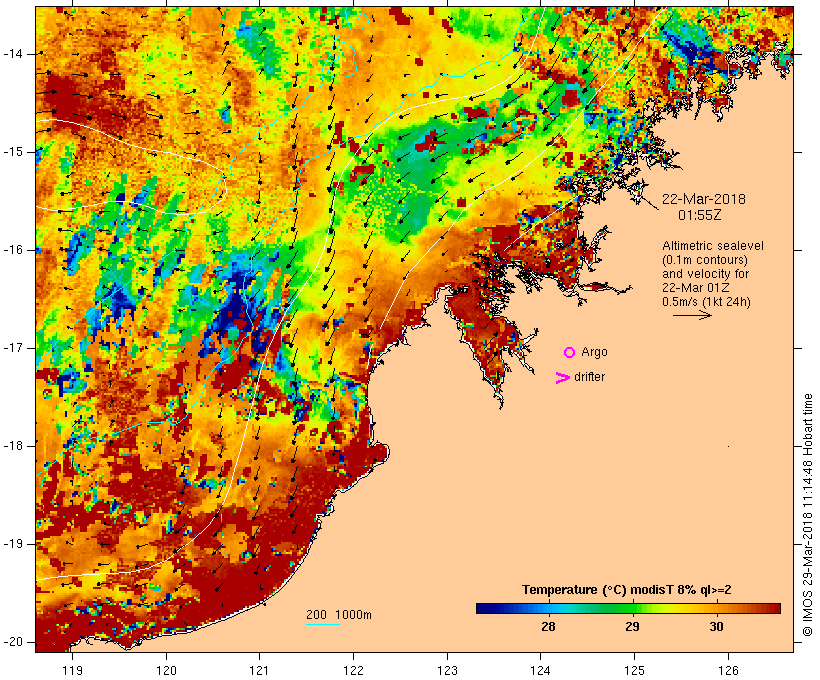
Task: Click the 'and velocity for' text line
Action: click(x=705, y=274)
